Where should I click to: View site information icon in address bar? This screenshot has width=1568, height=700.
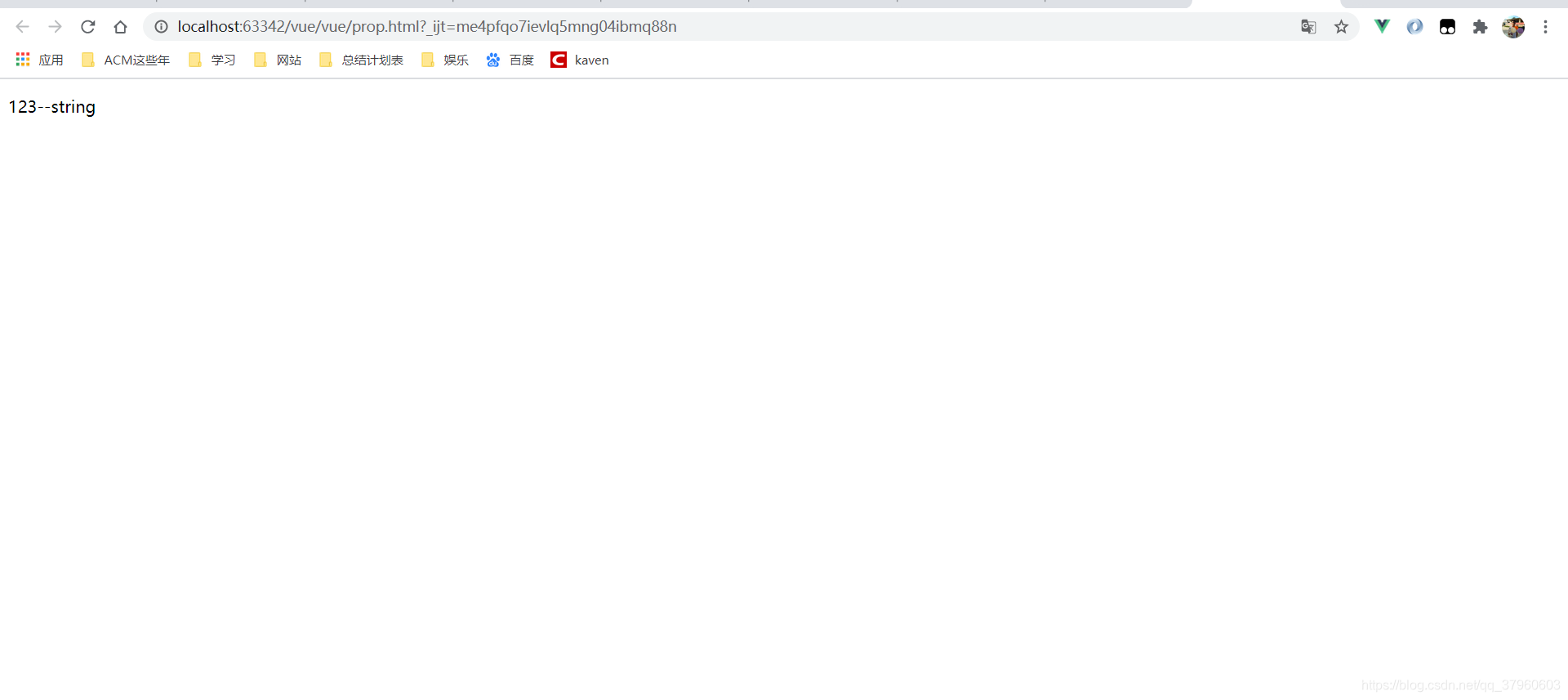pos(161,27)
